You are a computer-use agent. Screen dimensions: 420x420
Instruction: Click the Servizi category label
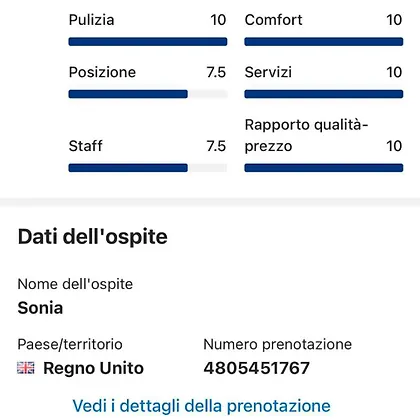[268, 72]
